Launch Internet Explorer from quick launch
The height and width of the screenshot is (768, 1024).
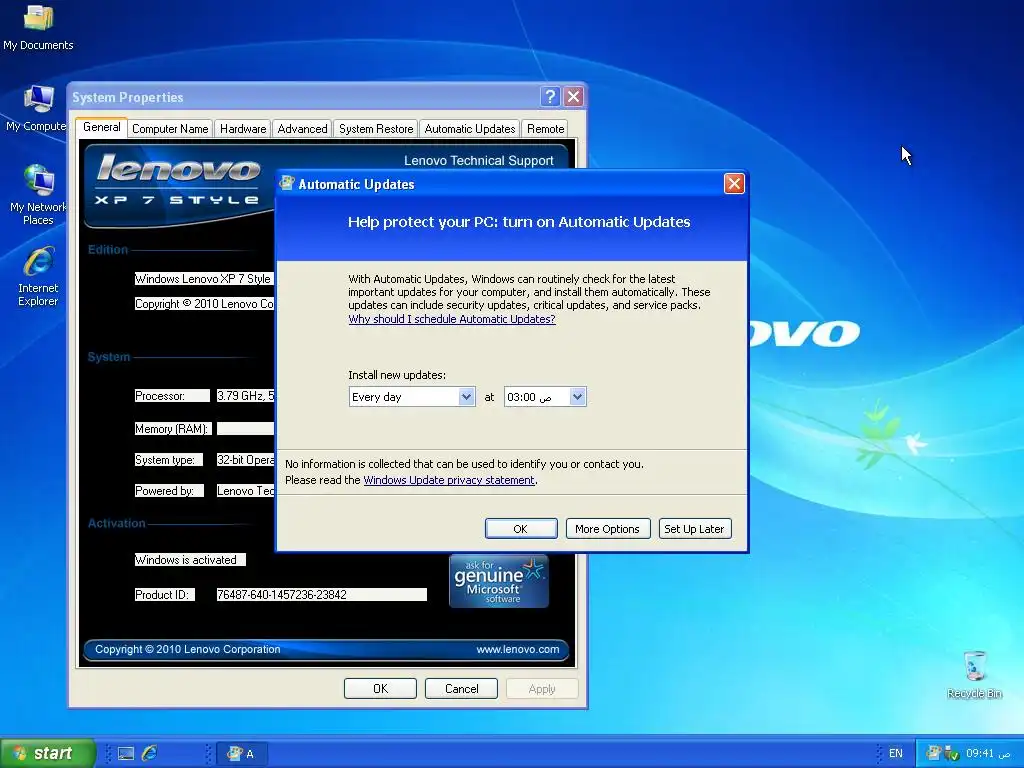150,754
